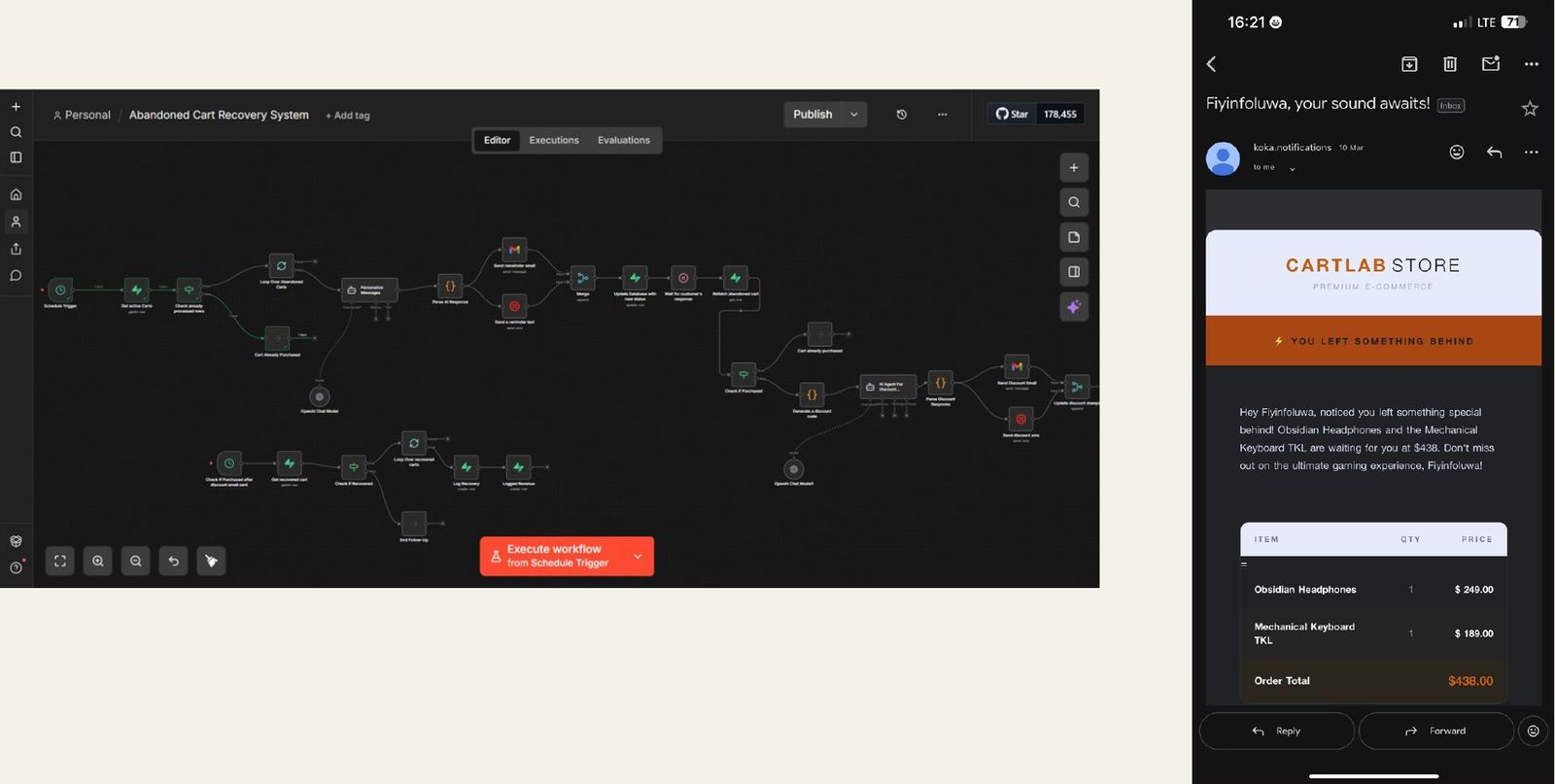Switch to the Editor tab
Screen dimensions: 1555x784
tap(497, 141)
